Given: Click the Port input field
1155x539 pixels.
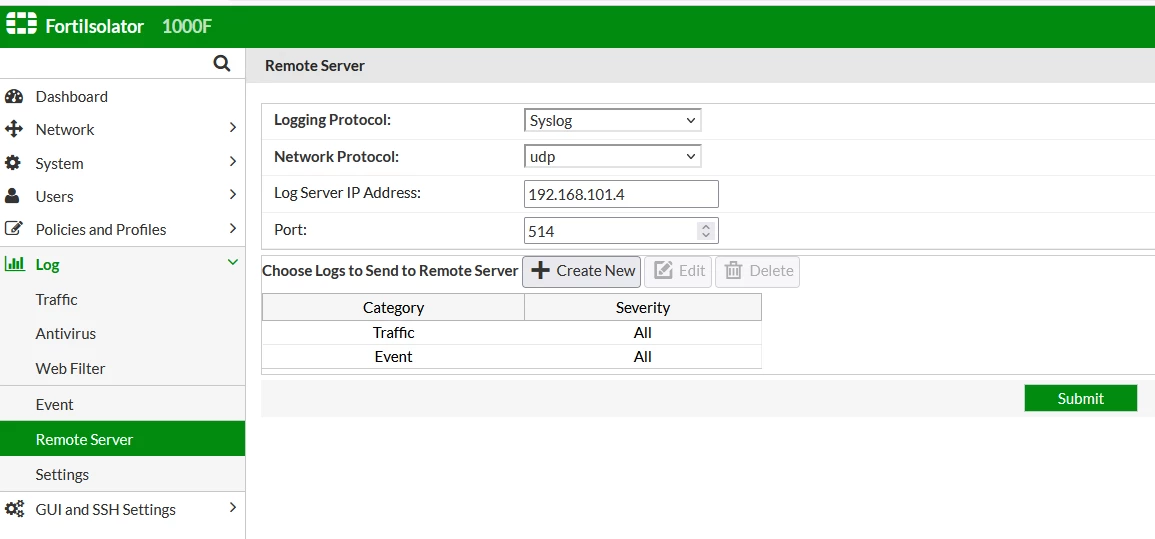Looking at the screenshot, I should click(621, 230).
